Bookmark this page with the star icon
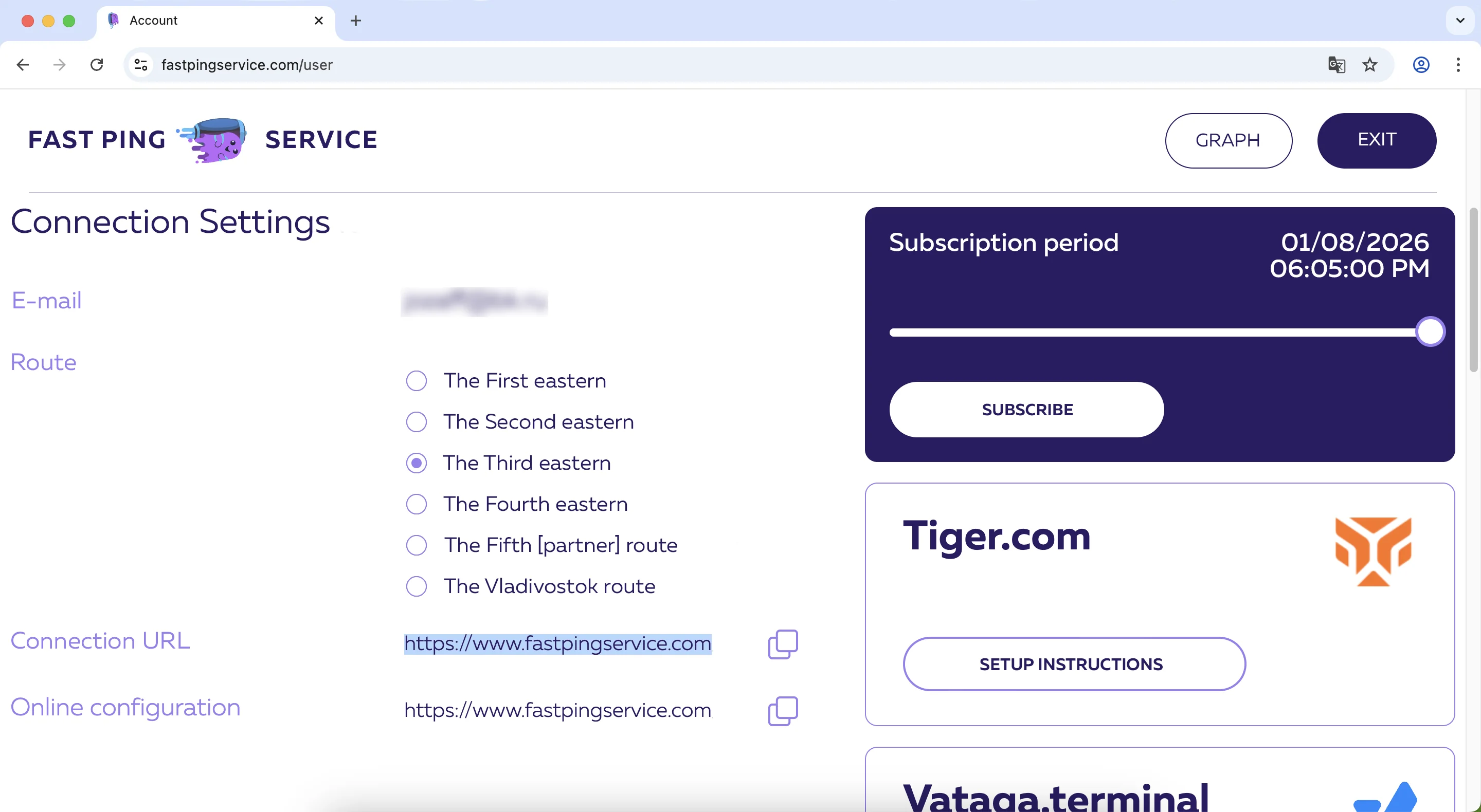The image size is (1481, 812). 1369,65
